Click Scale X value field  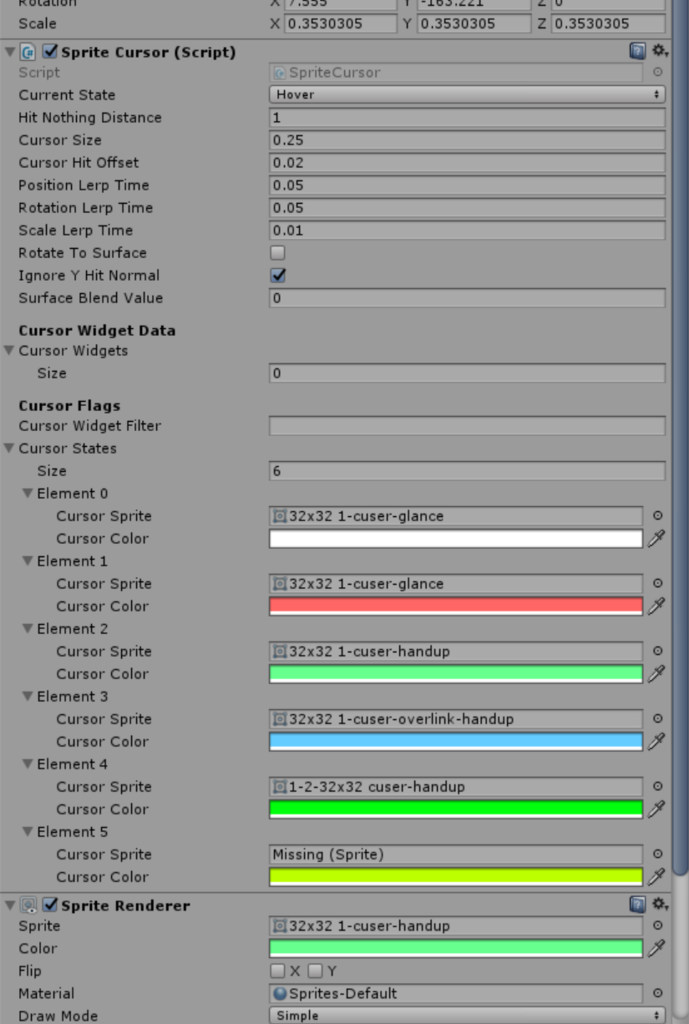click(x=341, y=24)
